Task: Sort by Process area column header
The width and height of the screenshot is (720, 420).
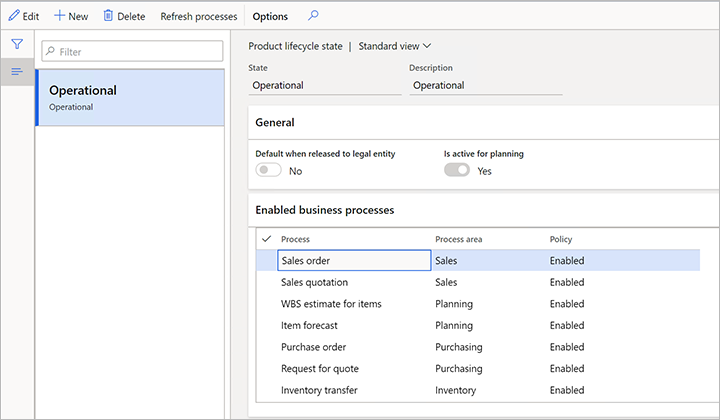Action: (459, 239)
